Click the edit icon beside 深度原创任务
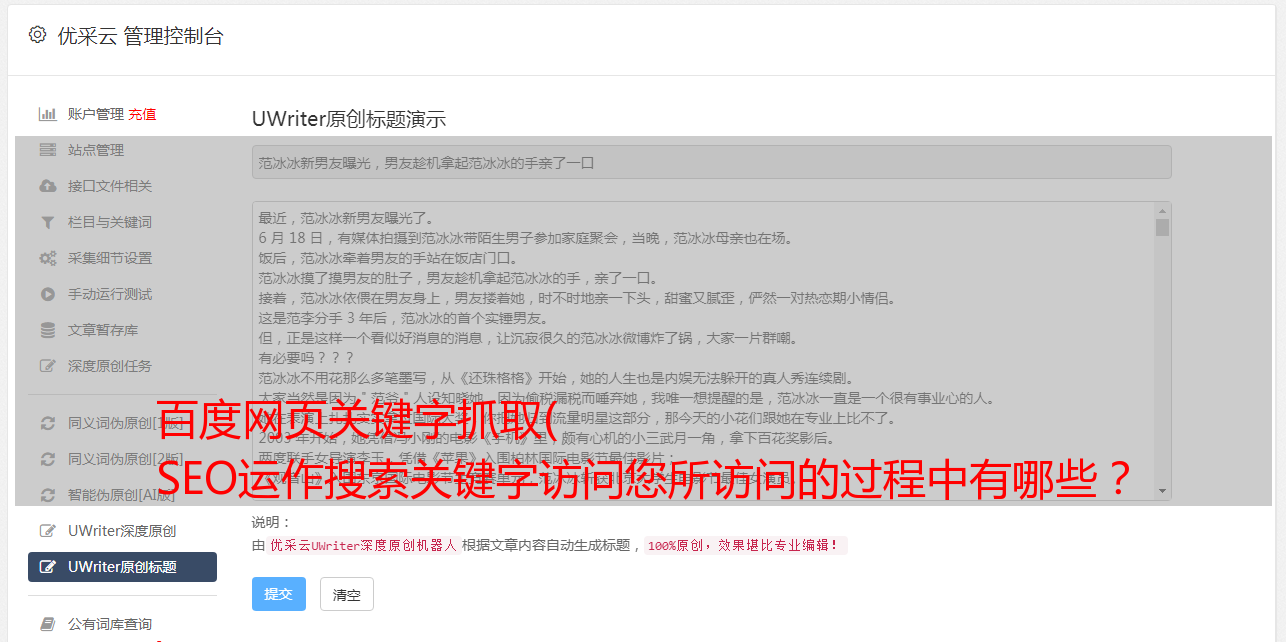Viewport: 1286px width, 642px height. pos(47,366)
